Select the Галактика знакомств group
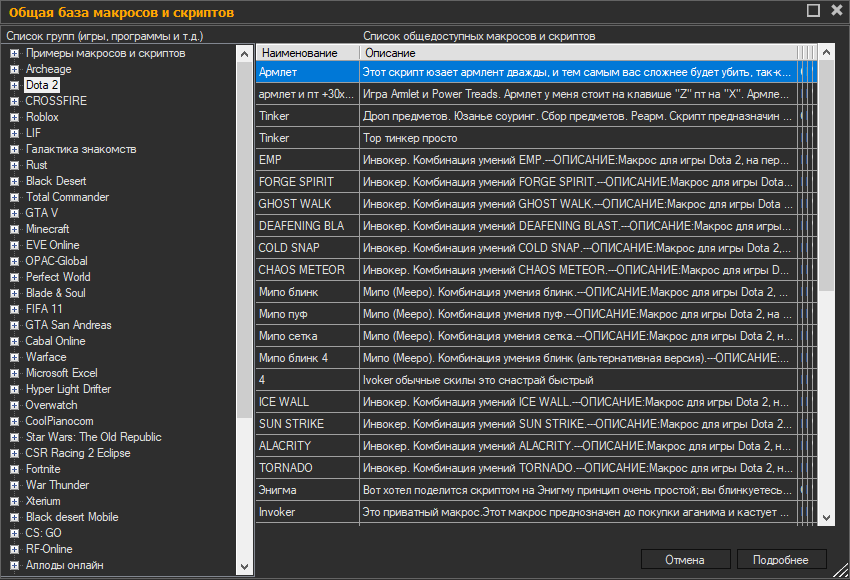 pyautogui.click(x=81, y=149)
